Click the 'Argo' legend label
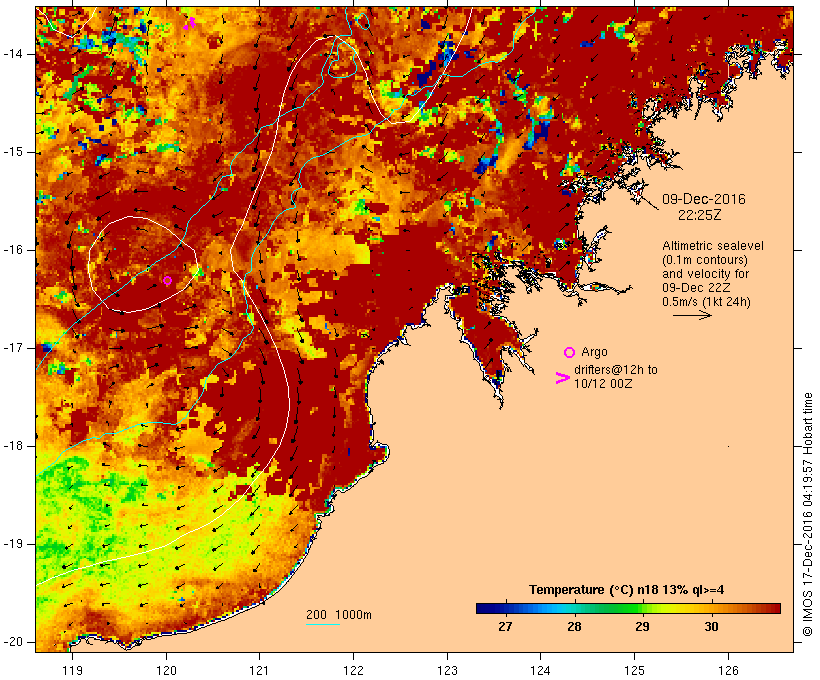This screenshot has width=820, height=680. point(594,352)
